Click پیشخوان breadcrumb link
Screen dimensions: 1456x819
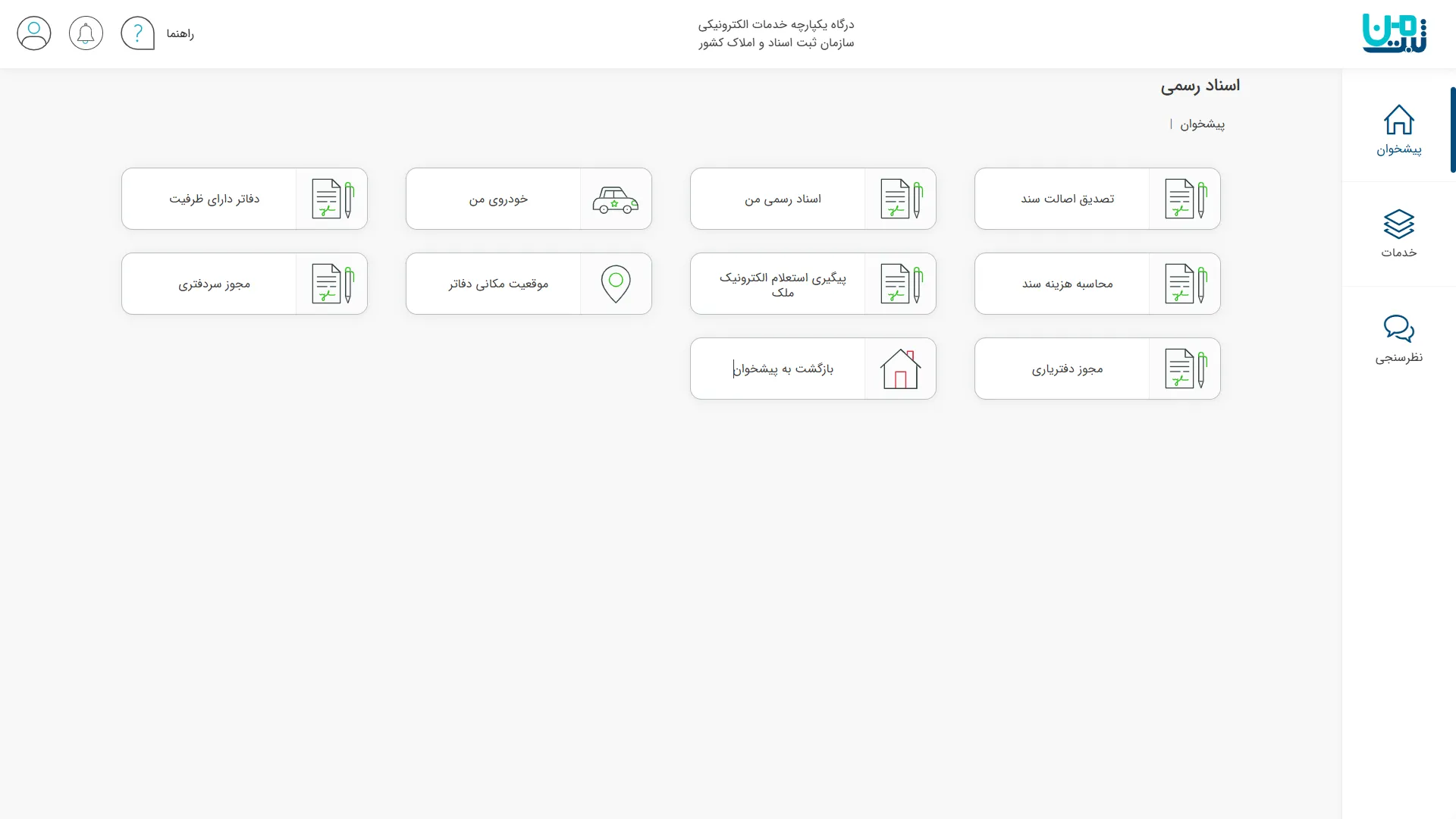pyautogui.click(x=1202, y=124)
